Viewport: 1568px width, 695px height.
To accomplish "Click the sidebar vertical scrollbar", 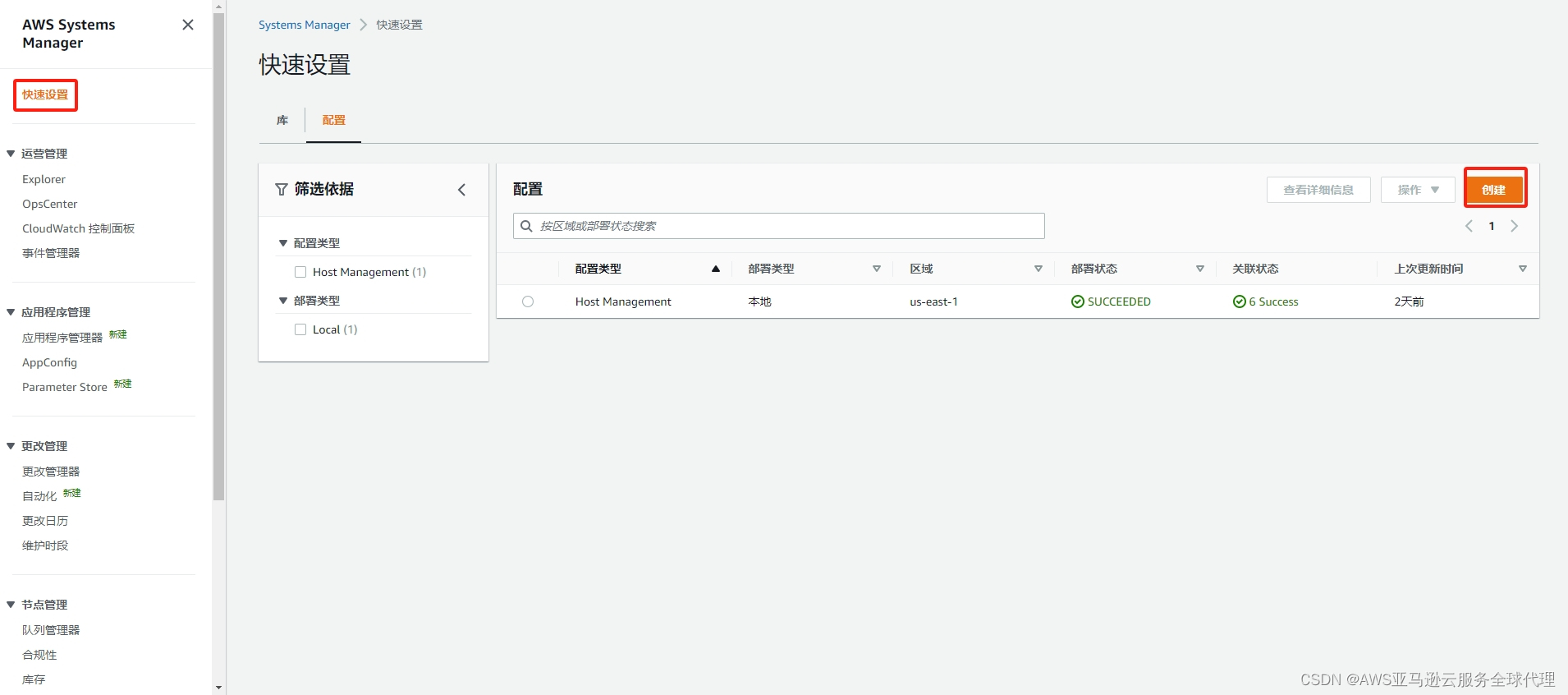I will [218, 256].
